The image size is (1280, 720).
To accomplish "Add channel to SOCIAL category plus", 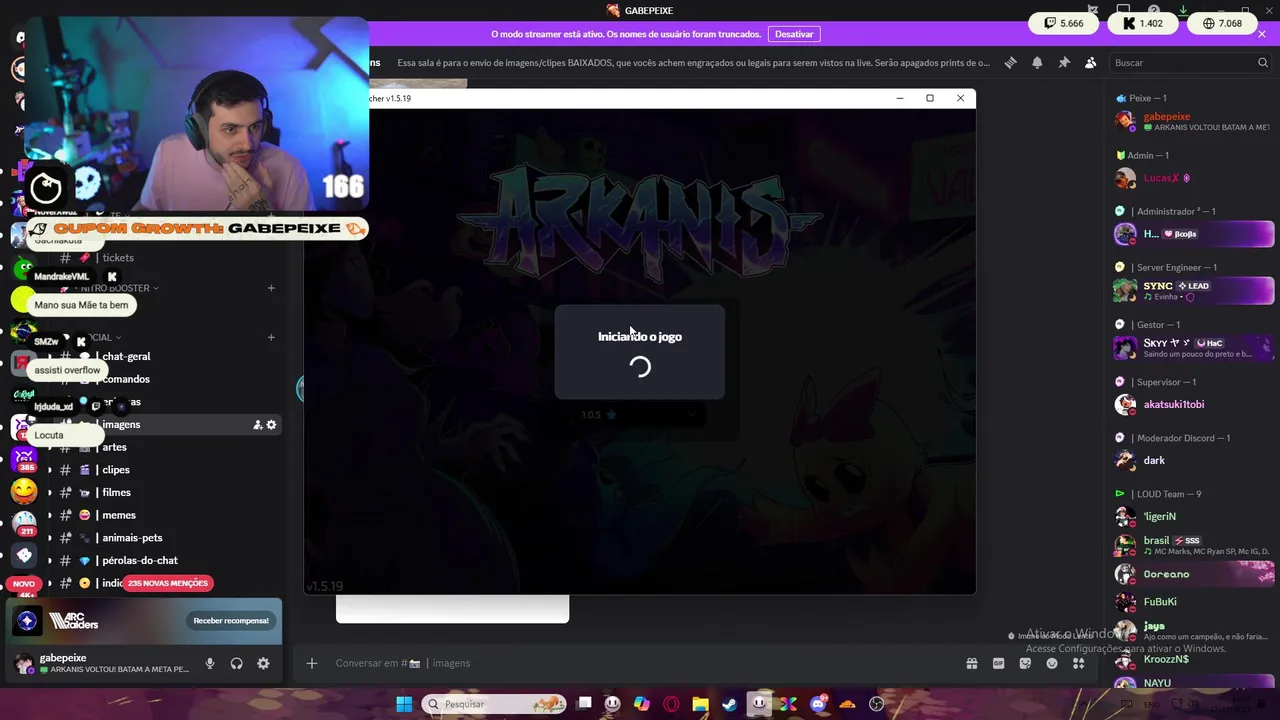I will click(x=271, y=337).
